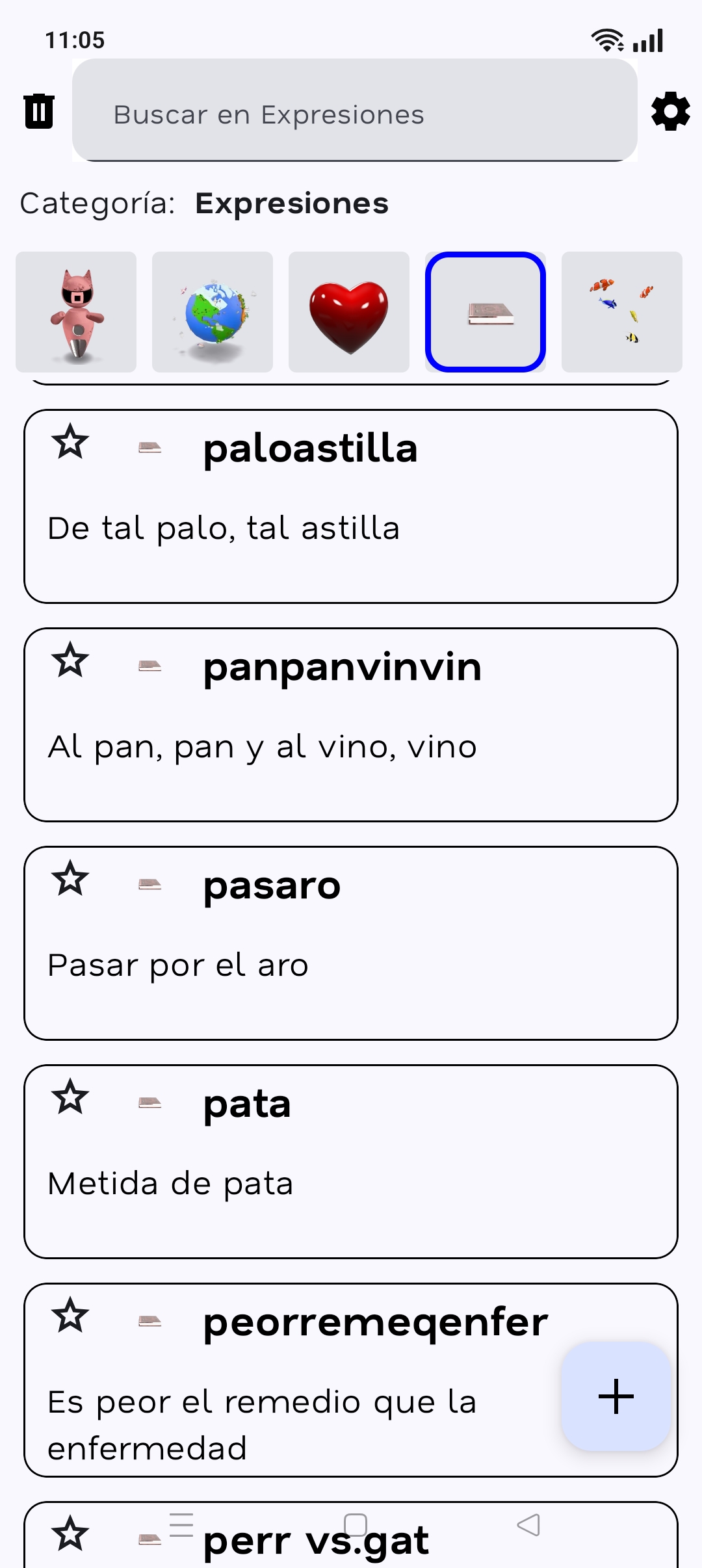Screen dimensions: 702x1568
Task: Open the 'Al pan, pan y al vino, vino' entry
Action: tap(263, 746)
